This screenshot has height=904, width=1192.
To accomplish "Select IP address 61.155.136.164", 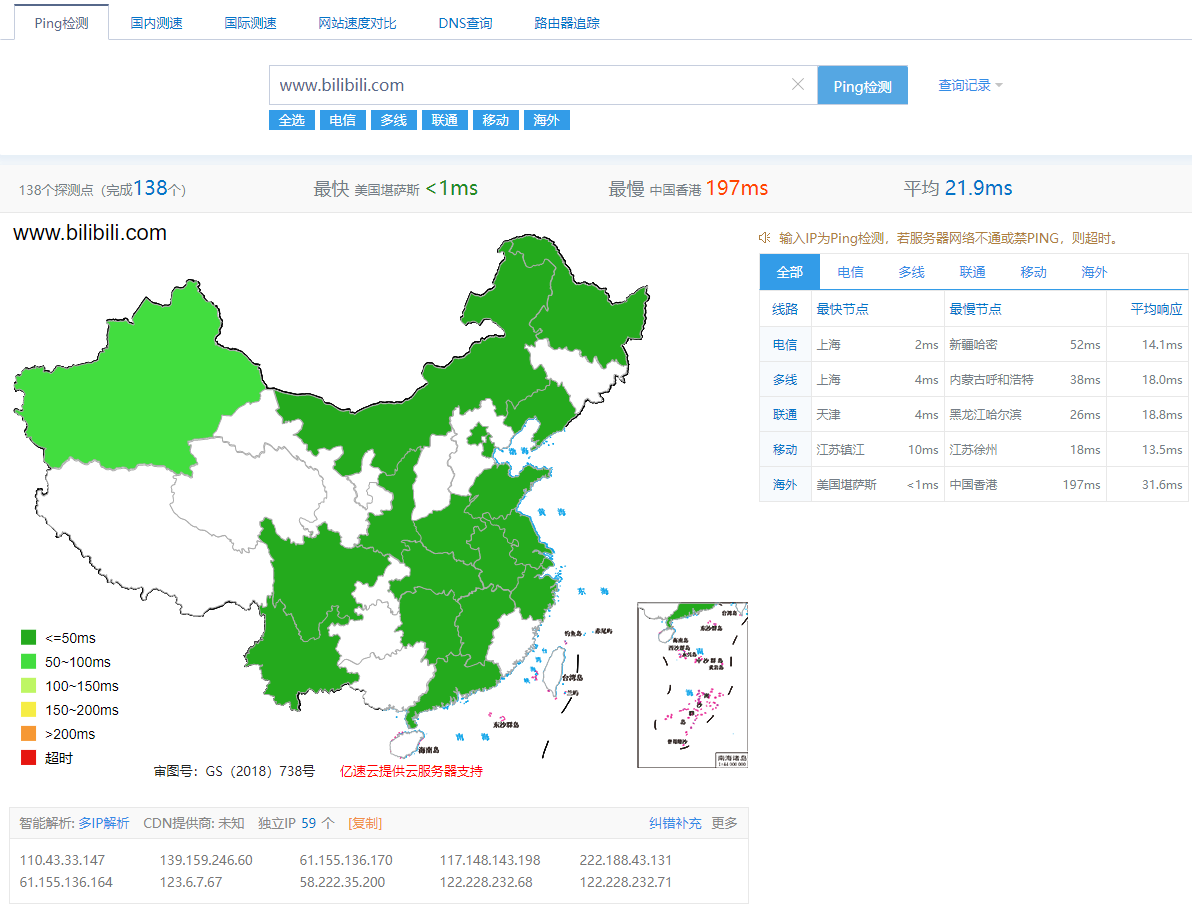I will pyautogui.click(x=66, y=882).
